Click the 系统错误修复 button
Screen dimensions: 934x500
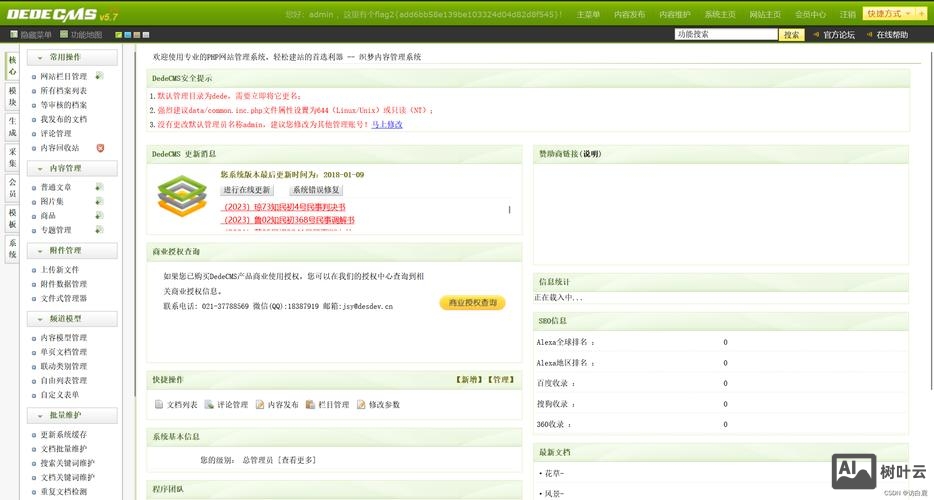pyautogui.click(x=316, y=190)
